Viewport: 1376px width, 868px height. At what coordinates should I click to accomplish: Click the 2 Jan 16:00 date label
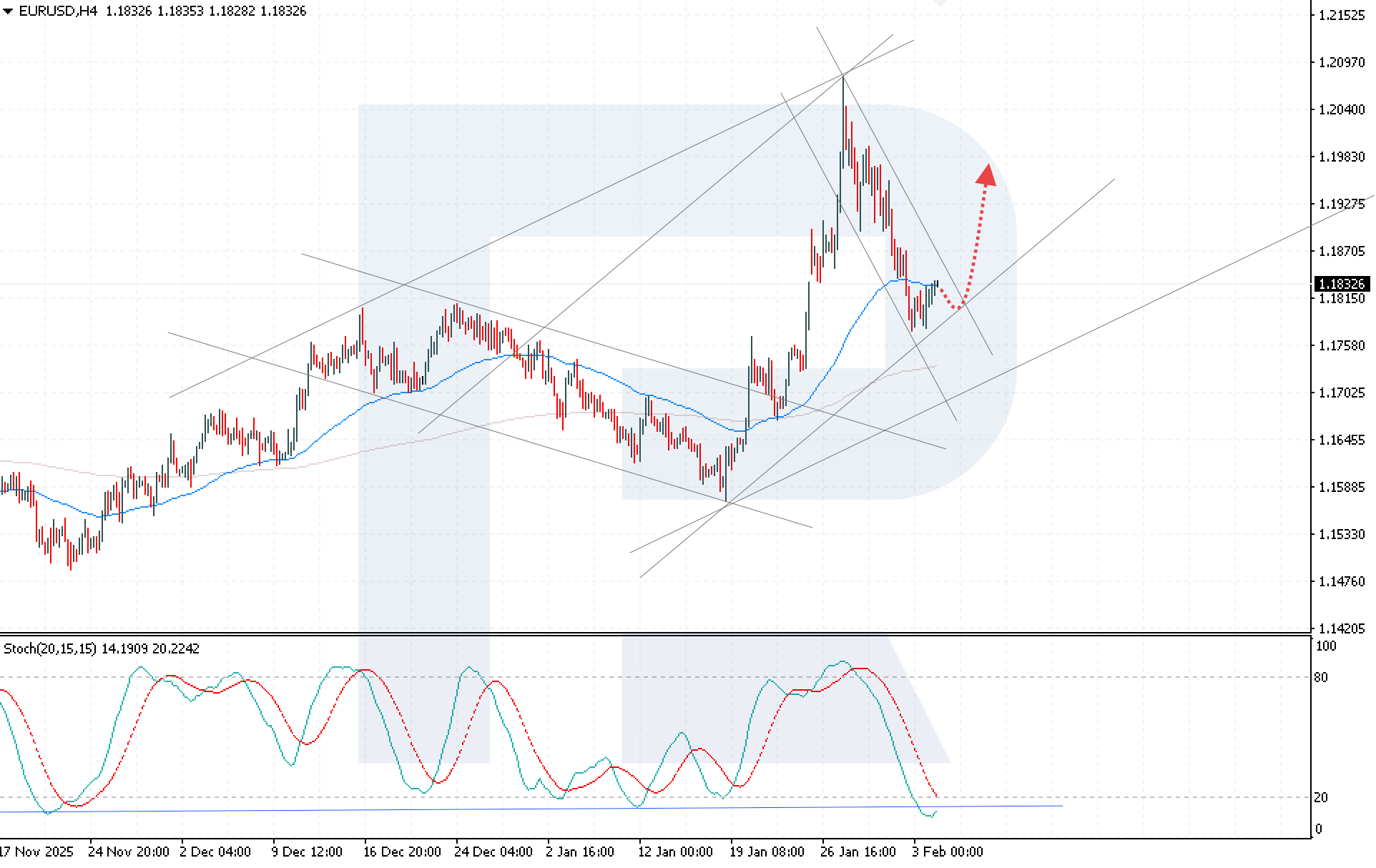tap(579, 852)
